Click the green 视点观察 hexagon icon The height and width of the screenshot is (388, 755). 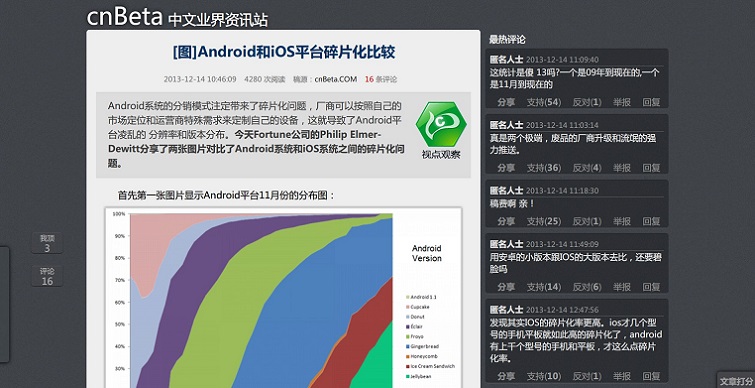[441, 125]
